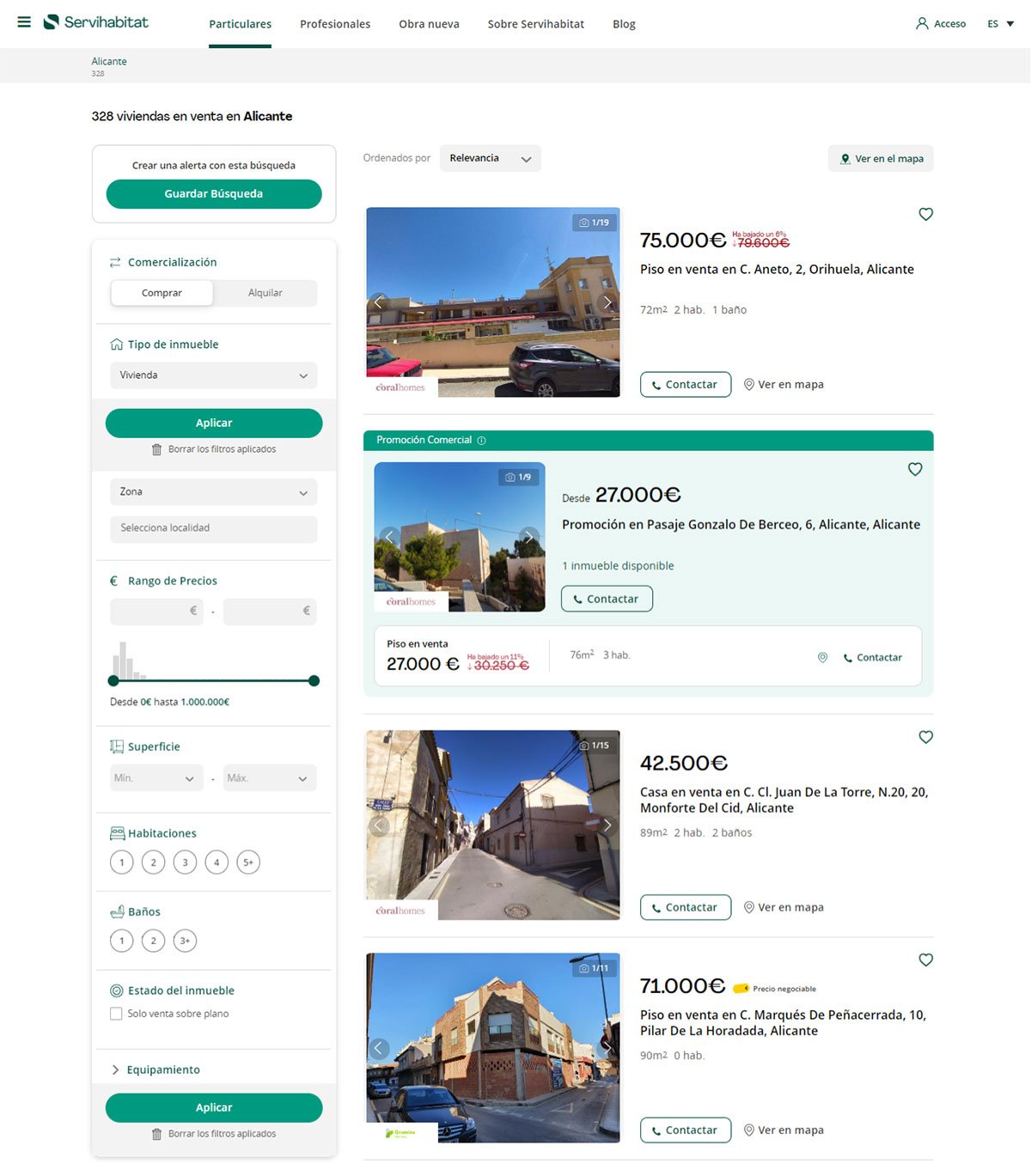Switch commercialization to Alquilar
The width and height of the screenshot is (1031, 1176).
[265, 293]
